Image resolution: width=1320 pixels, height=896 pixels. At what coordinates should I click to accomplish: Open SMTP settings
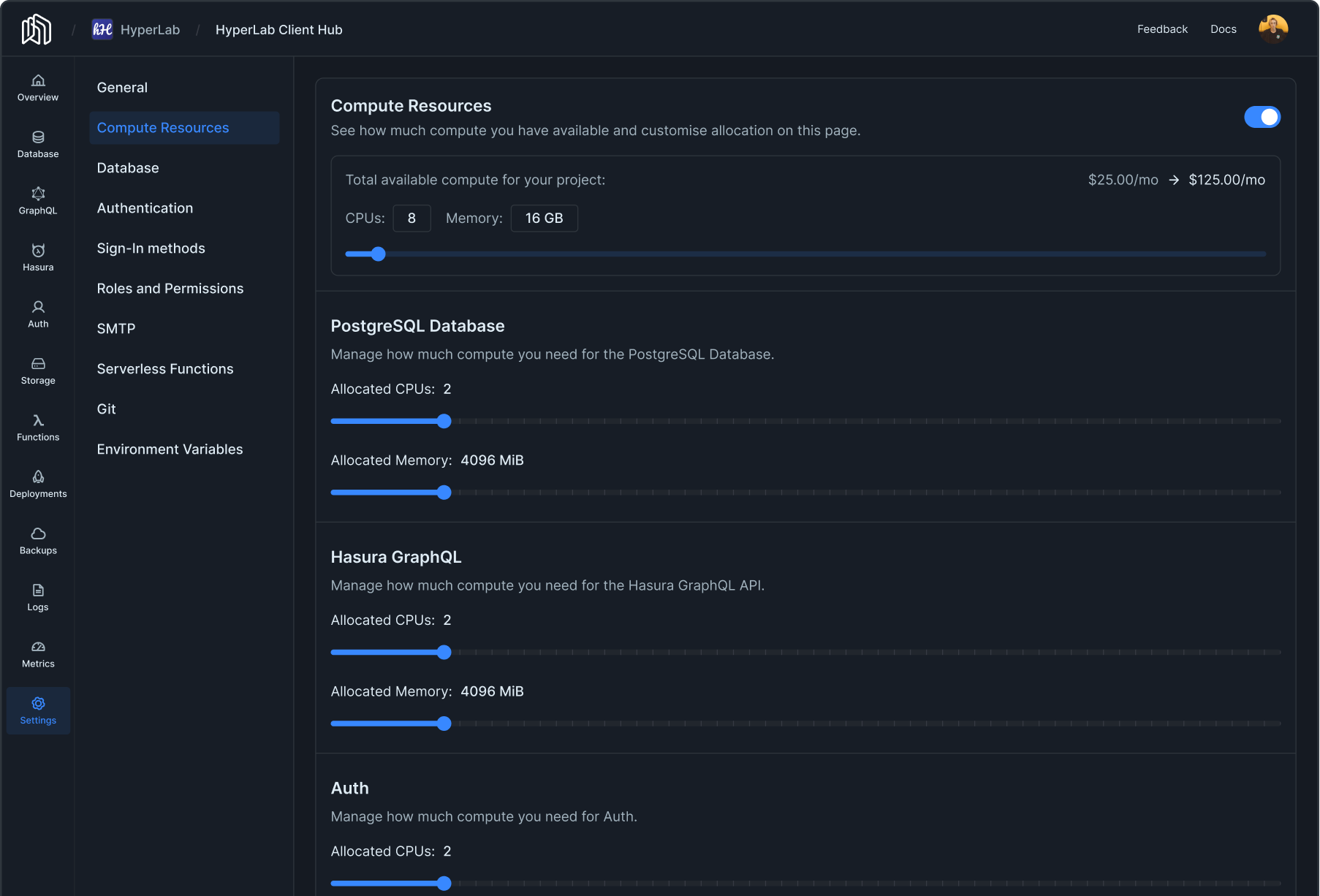184,329
